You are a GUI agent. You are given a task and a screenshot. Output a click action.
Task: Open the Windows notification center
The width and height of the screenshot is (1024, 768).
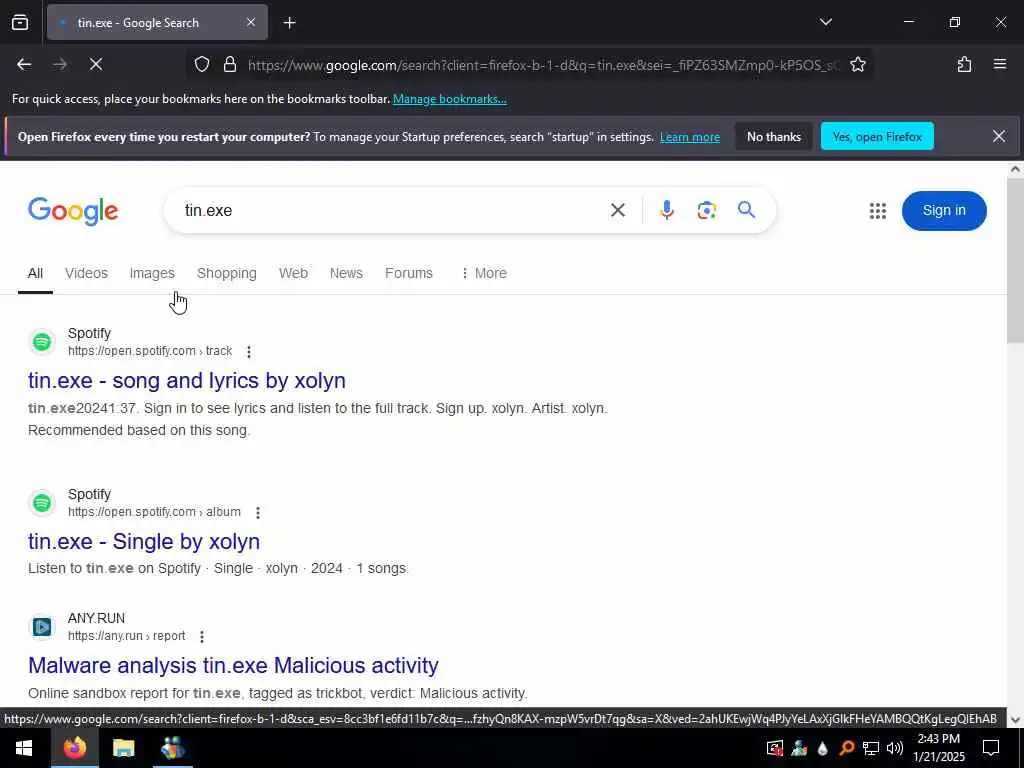[991, 748]
